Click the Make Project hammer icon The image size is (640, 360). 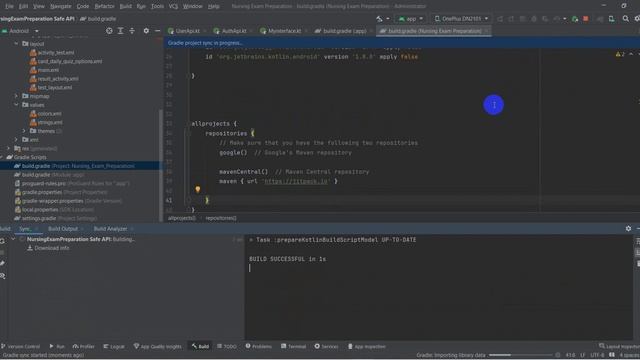pos(379,19)
